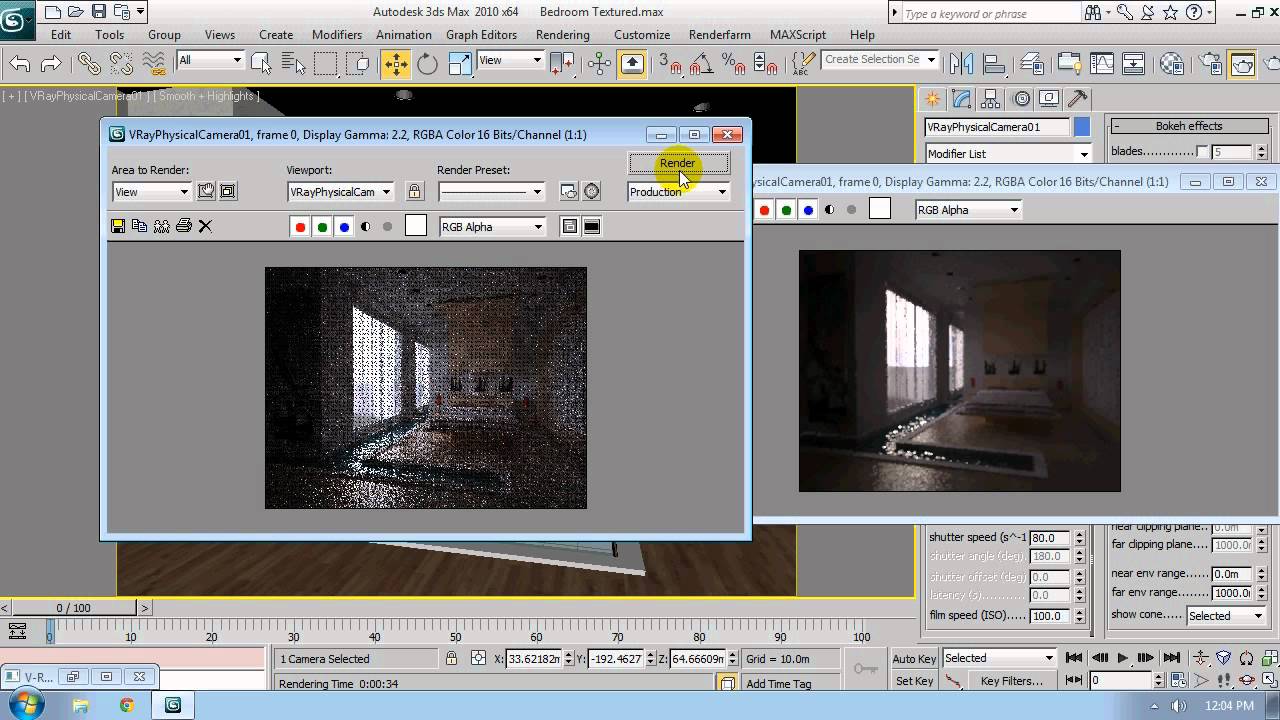
Task: Collapse the Bokeh effects rollout
Action: [1188, 126]
